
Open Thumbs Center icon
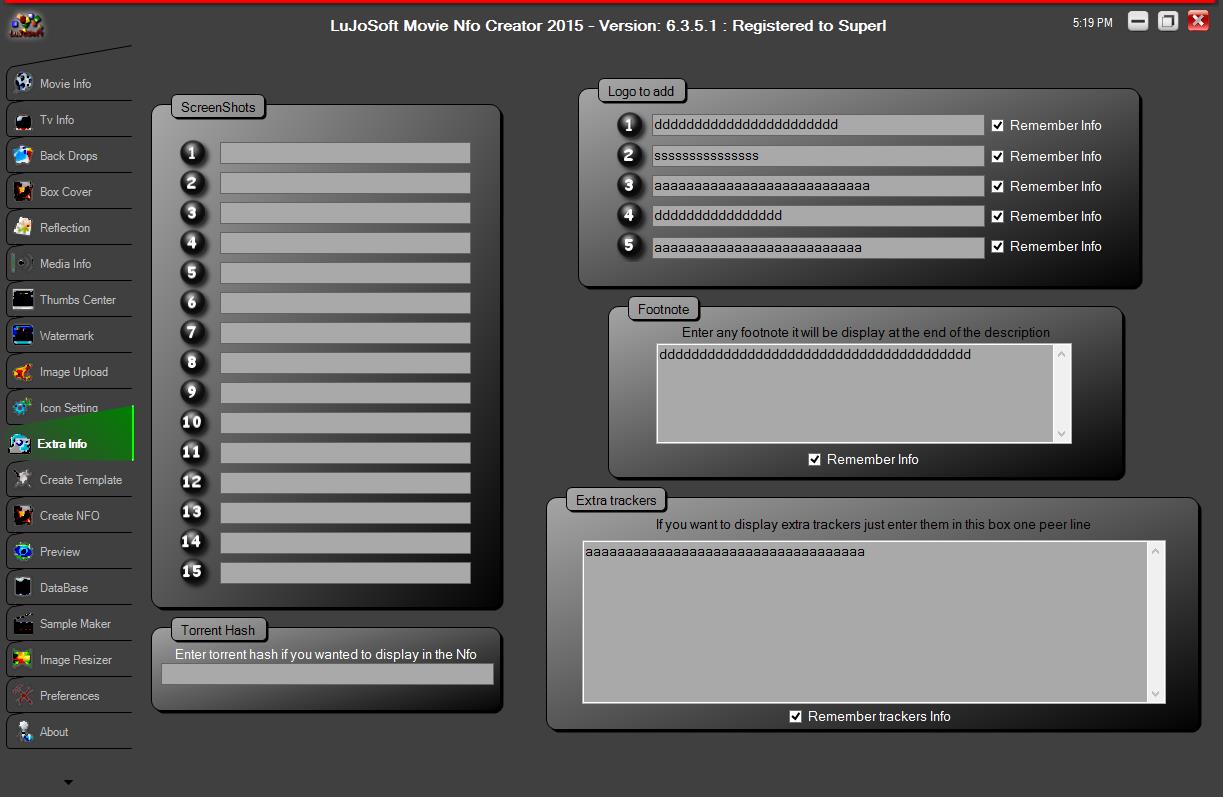click(x=23, y=299)
